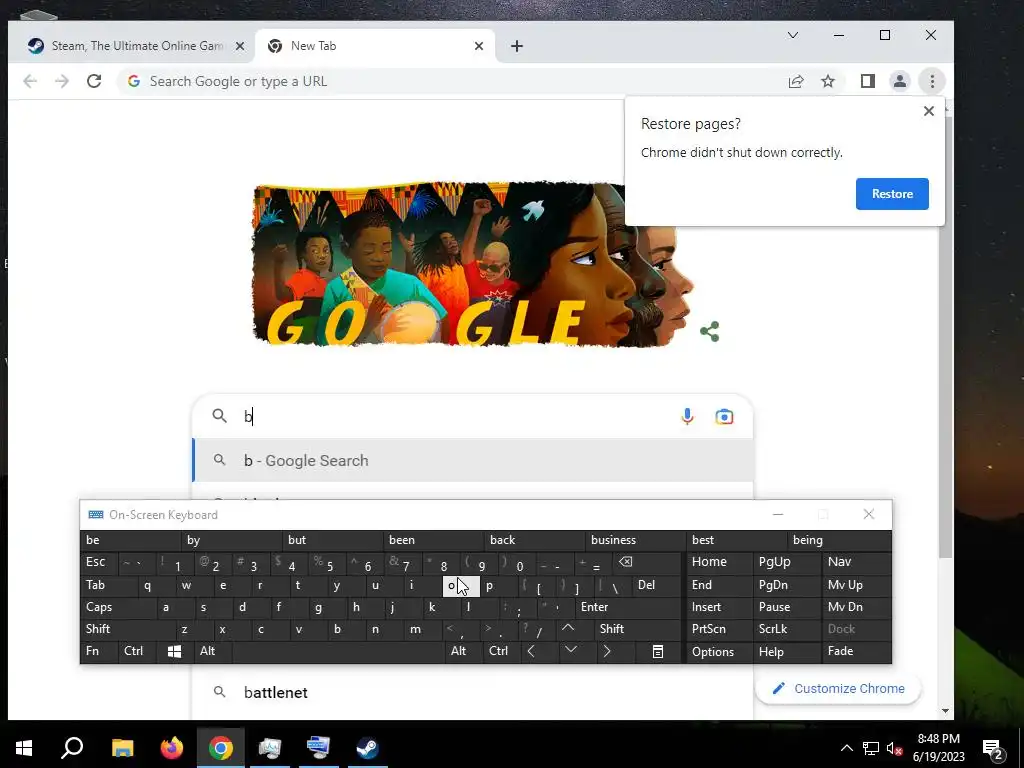Go back with the back arrow

point(30,81)
